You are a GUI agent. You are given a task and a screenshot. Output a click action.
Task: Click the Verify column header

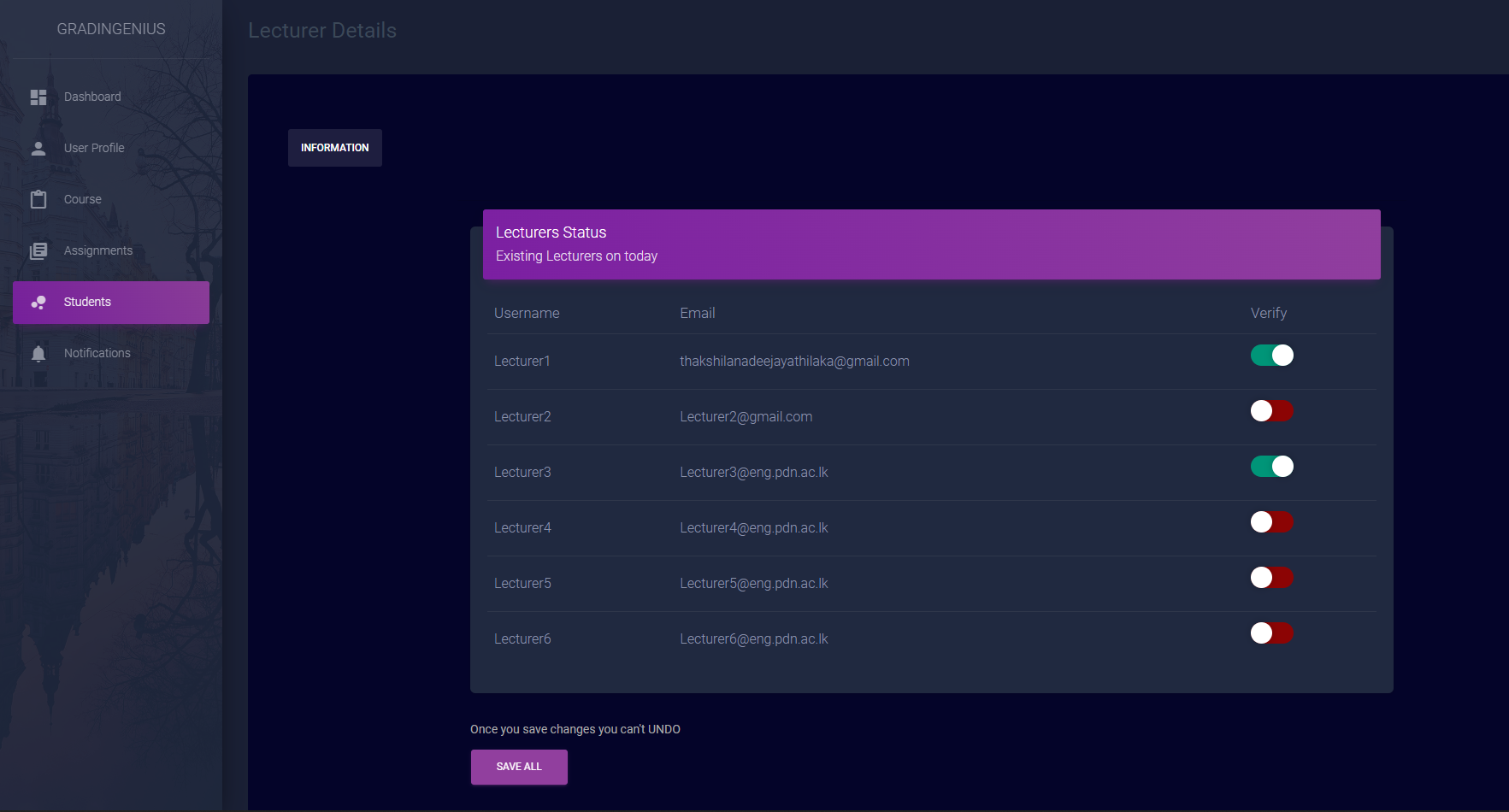[1269, 314]
